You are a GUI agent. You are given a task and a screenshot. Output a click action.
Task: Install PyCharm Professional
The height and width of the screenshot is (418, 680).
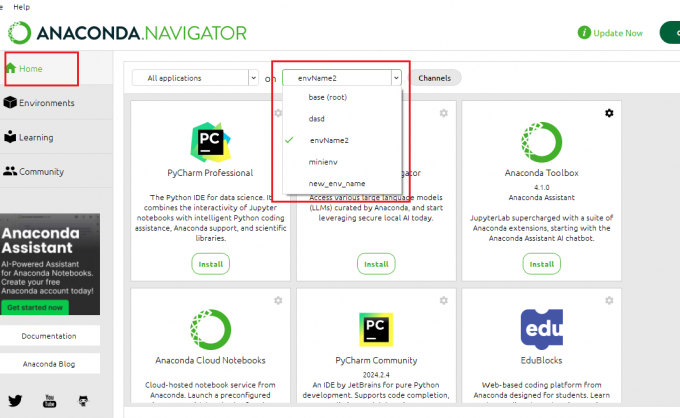click(211, 264)
